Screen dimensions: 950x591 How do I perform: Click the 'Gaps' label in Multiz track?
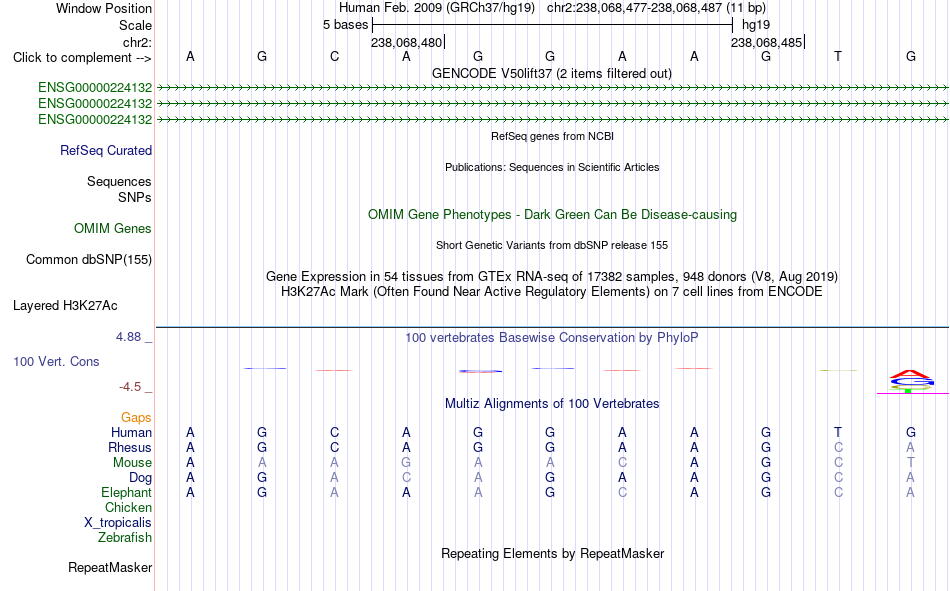[136, 418]
